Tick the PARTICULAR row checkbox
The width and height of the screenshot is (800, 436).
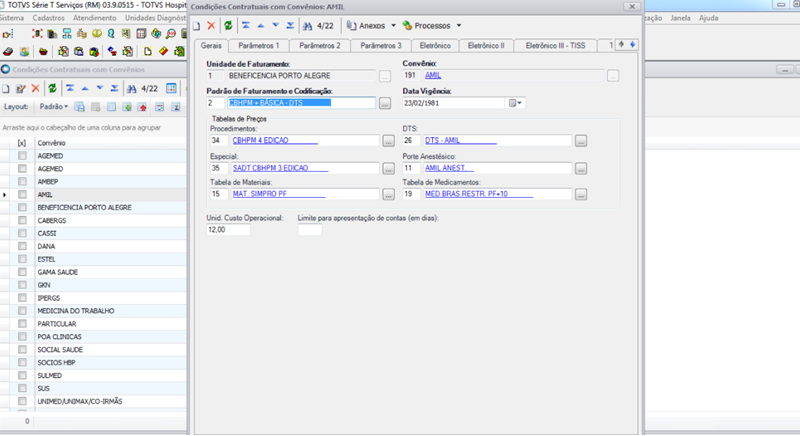[22, 324]
